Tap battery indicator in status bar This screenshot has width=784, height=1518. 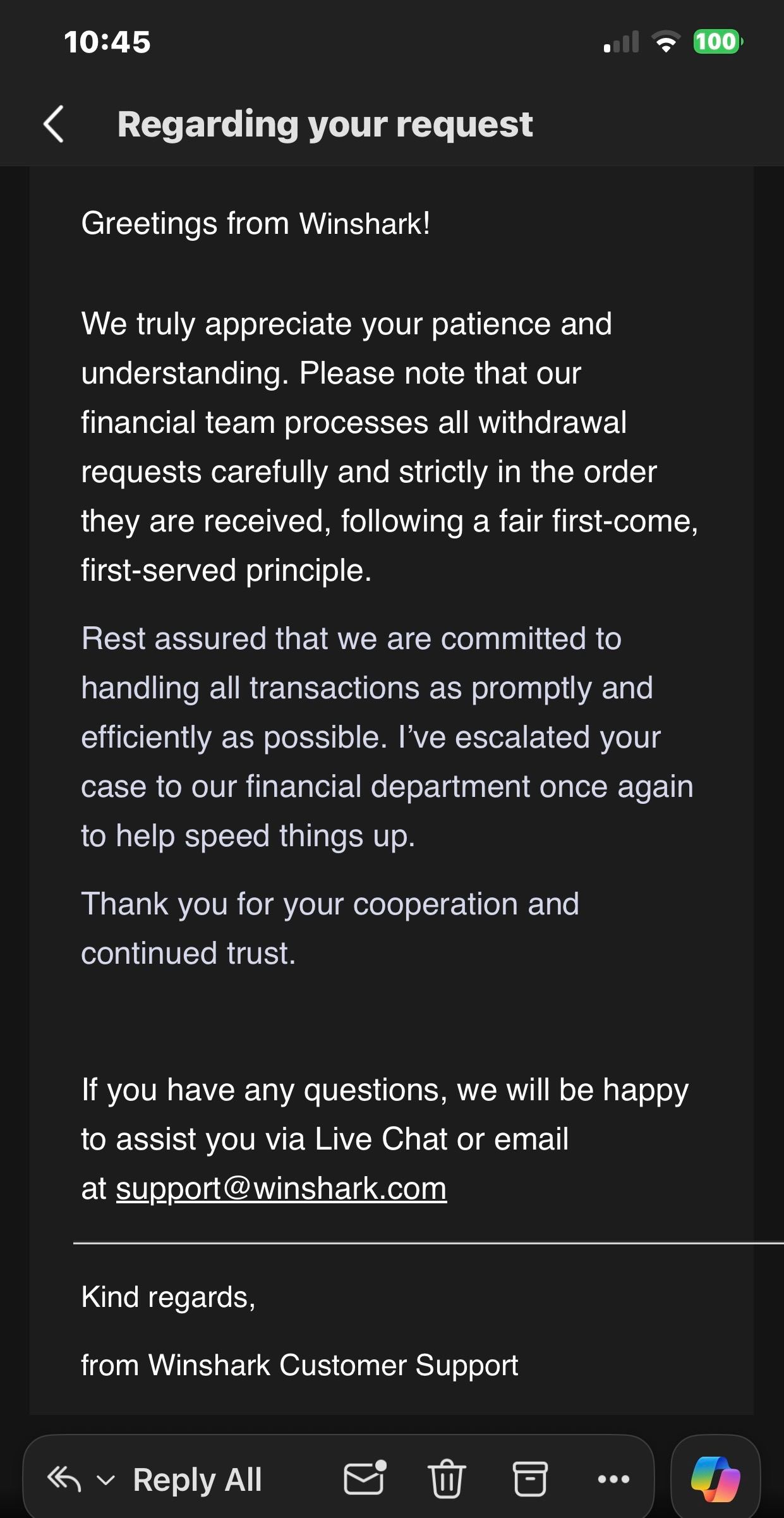click(718, 42)
